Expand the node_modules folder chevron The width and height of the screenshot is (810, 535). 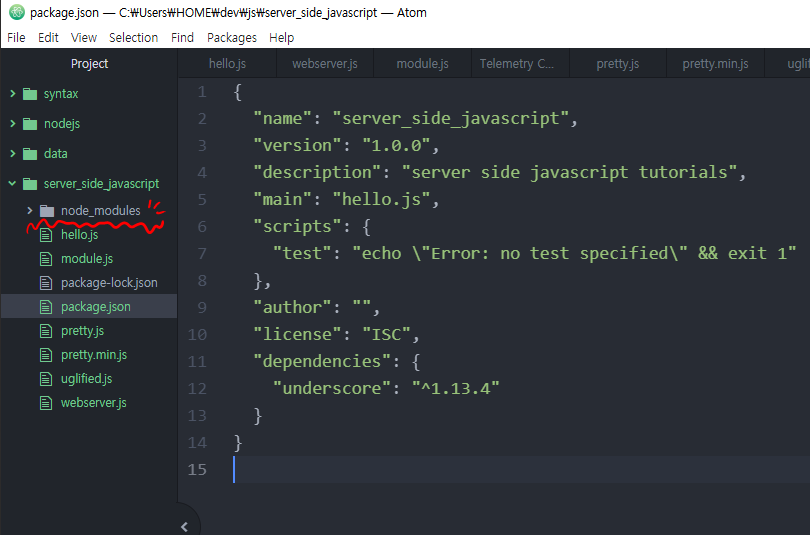pyautogui.click(x=29, y=210)
